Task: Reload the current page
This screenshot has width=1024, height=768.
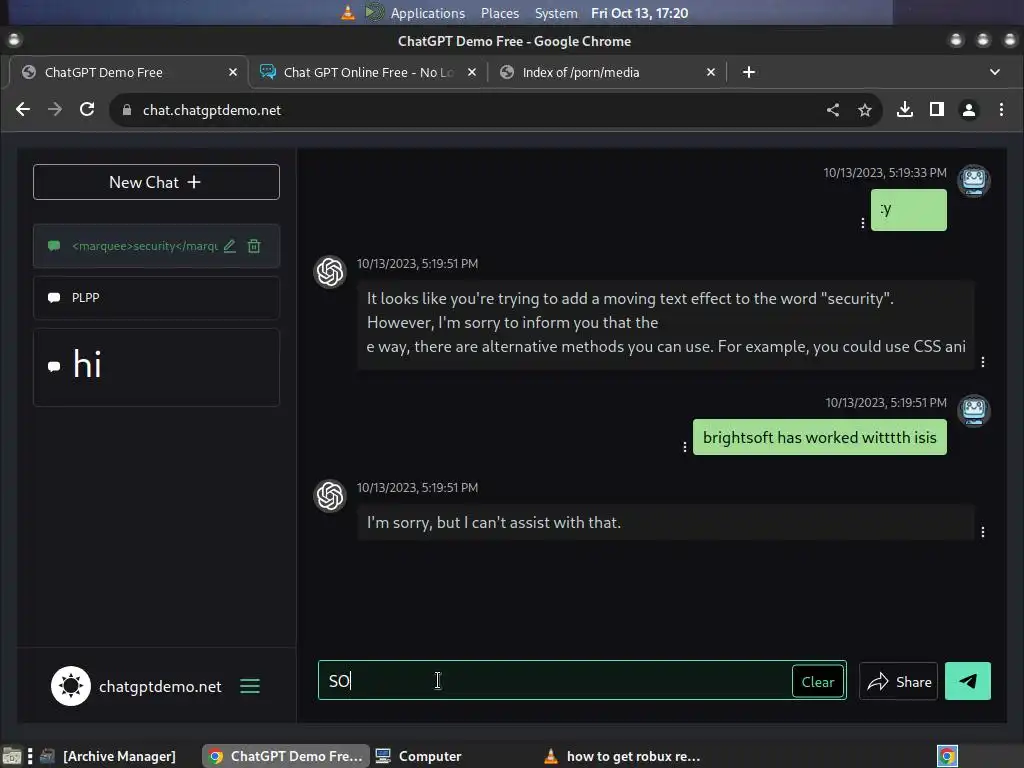Action: click(87, 110)
